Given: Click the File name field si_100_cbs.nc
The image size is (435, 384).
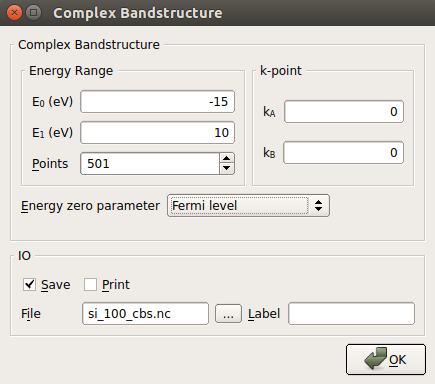Looking at the screenshot, I should tap(145, 314).
